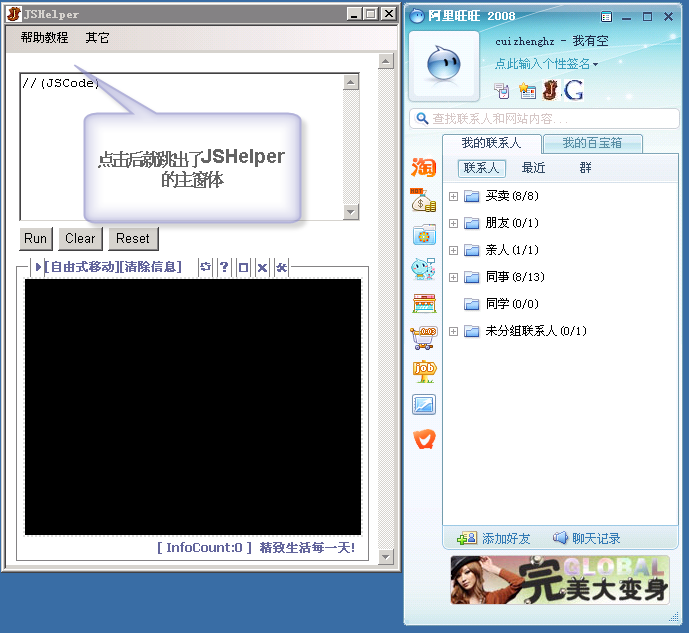Click the 我有空 status text

pos(591,41)
